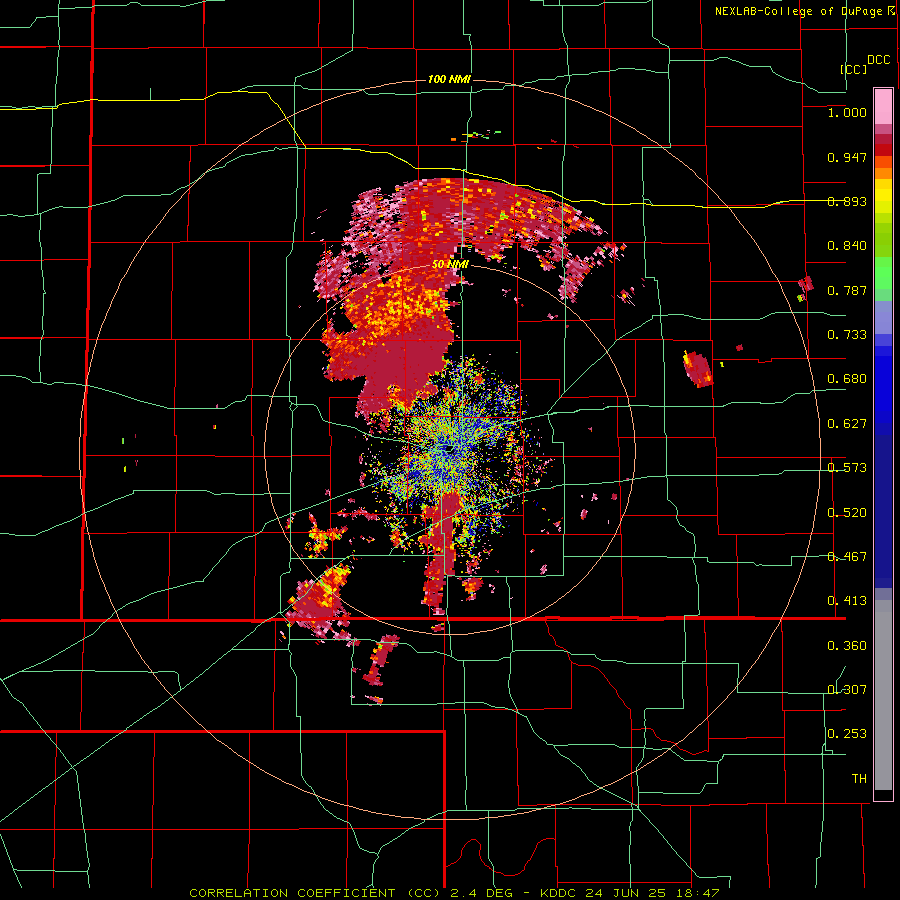
Task: Click the [CC] units label
Action: coord(854,69)
